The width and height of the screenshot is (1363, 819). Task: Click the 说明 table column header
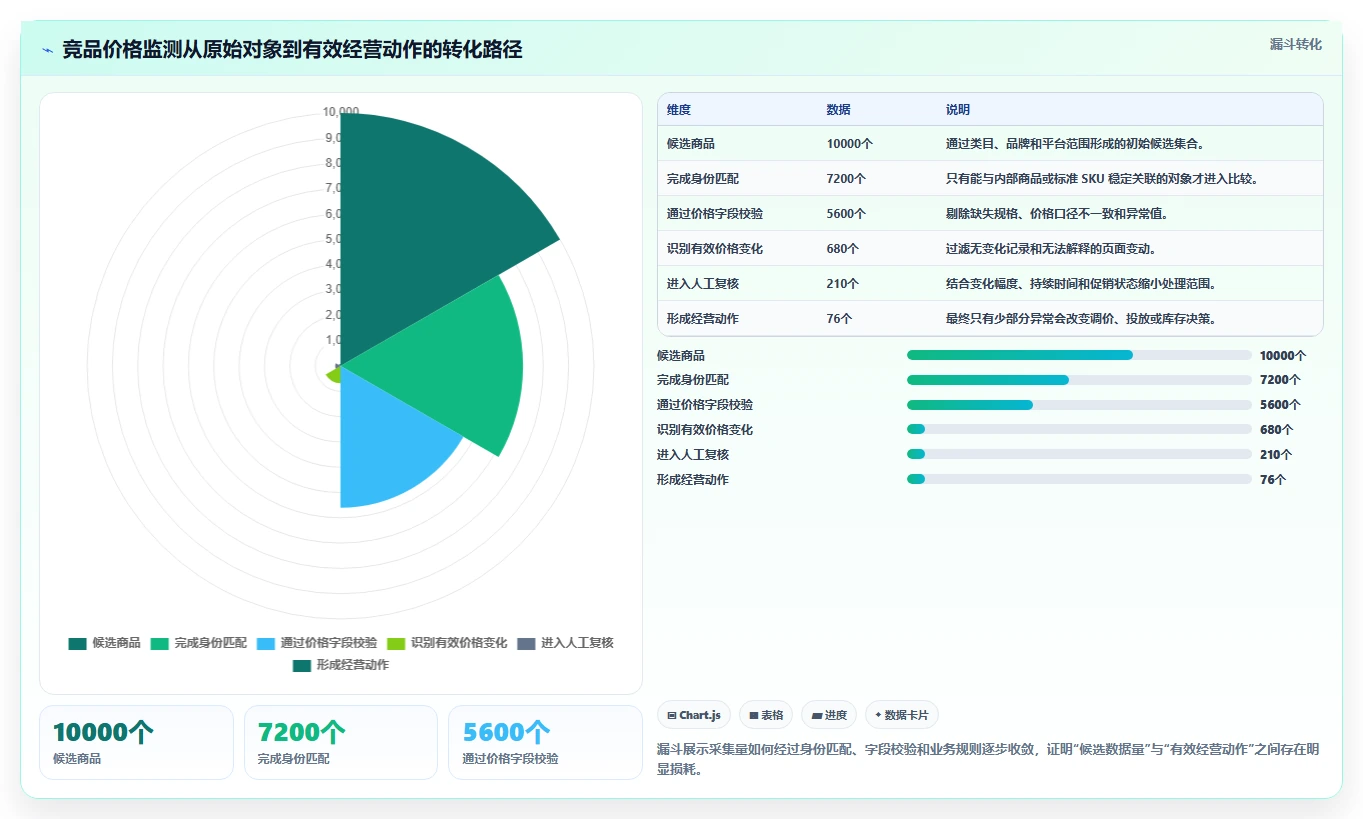click(x=957, y=110)
